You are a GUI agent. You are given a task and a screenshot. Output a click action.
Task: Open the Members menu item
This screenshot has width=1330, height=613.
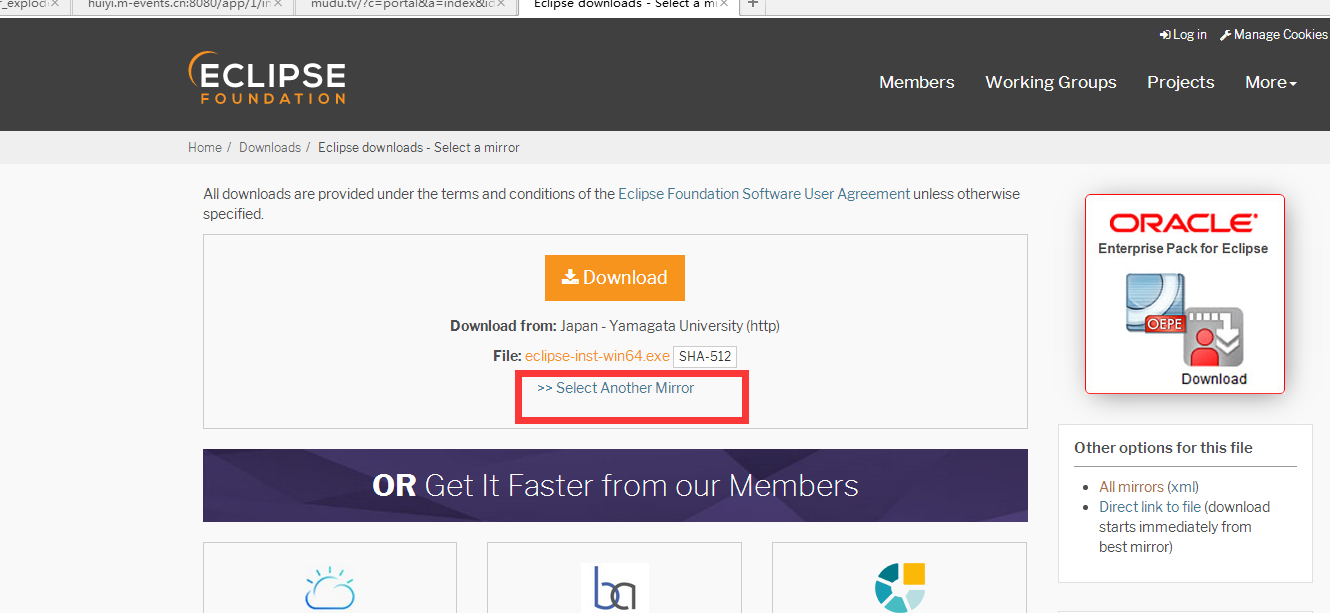917,82
